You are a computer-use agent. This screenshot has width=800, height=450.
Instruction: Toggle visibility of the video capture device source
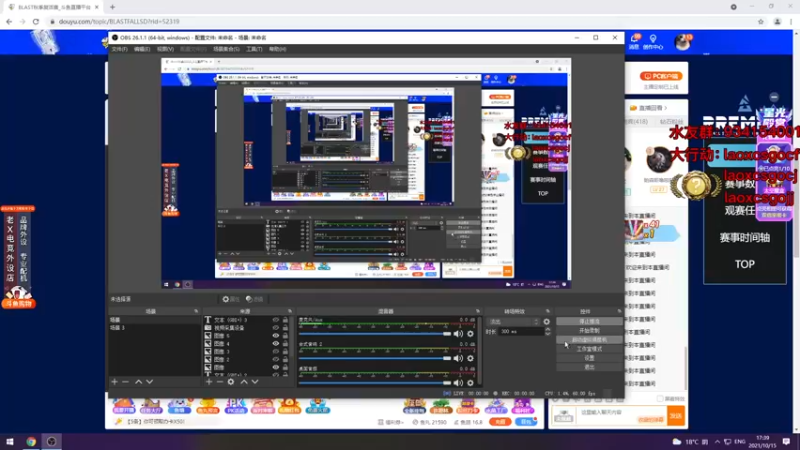click(276, 328)
